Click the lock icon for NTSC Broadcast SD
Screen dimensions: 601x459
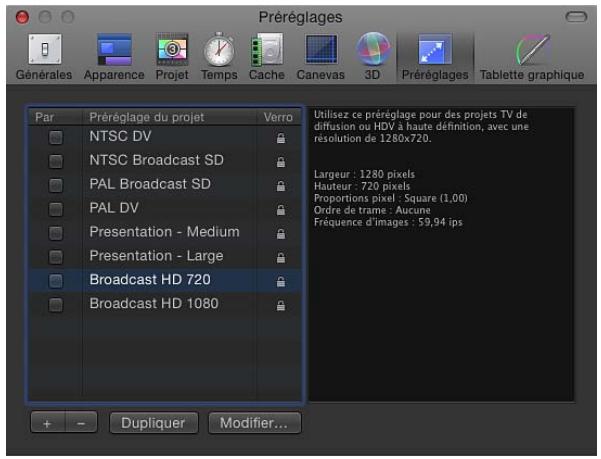tap(281, 162)
